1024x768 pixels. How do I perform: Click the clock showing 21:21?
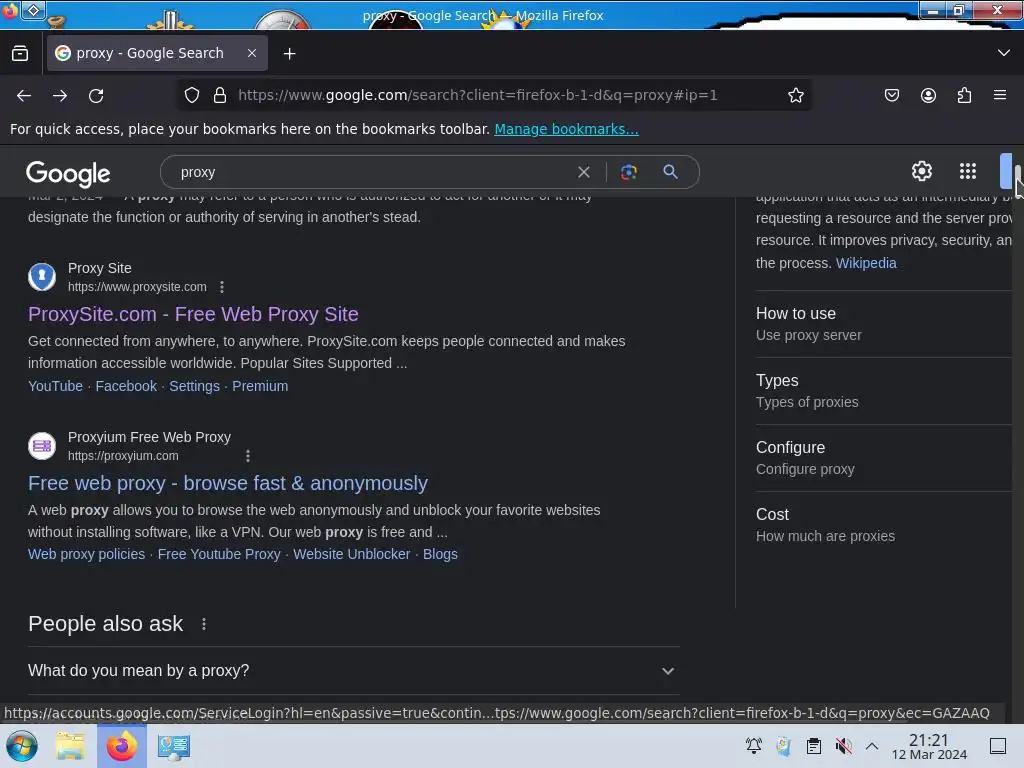[x=929, y=746]
